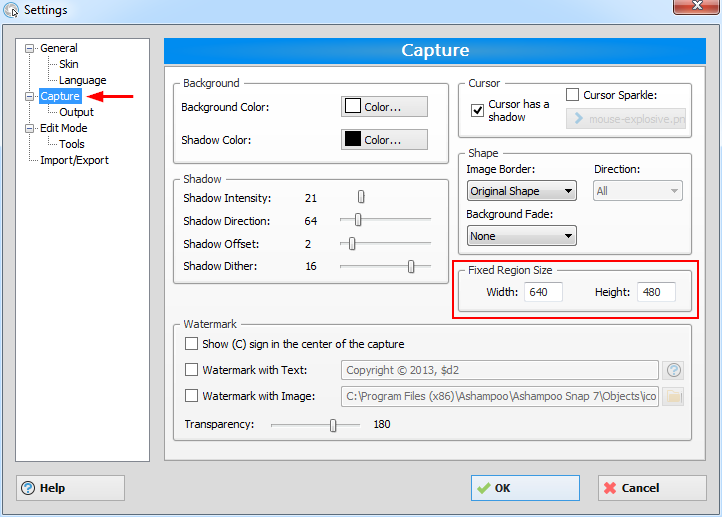Screen dimensions: 722x517
Task: Tick the Watermark with Image checkbox
Action: tap(191, 395)
